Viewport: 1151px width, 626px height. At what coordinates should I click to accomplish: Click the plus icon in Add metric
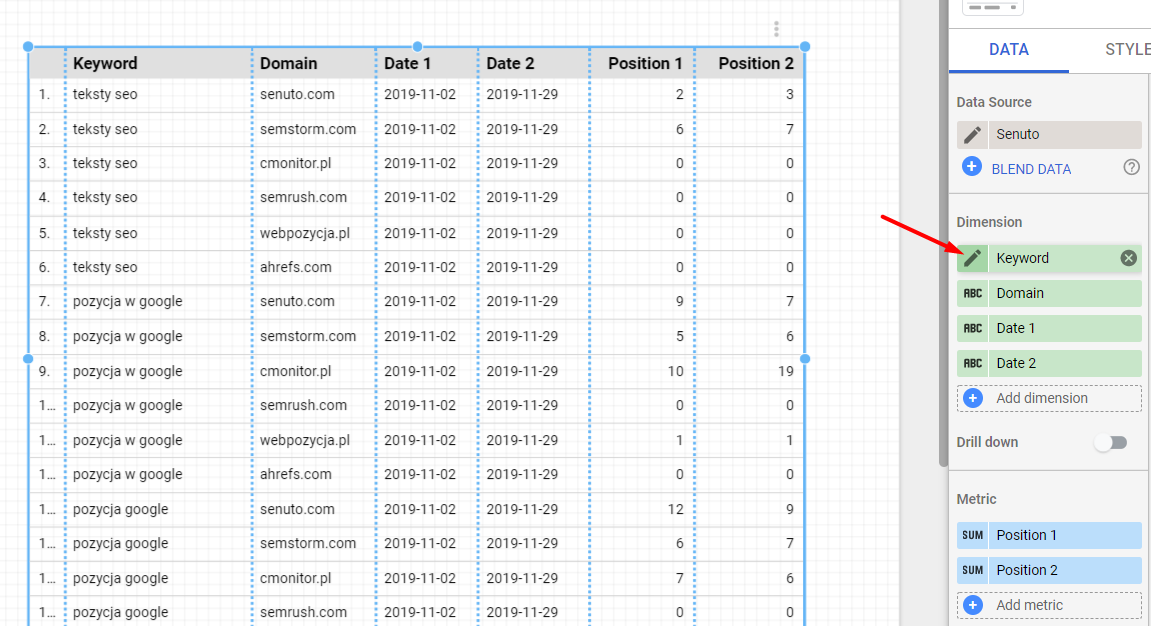[973, 605]
